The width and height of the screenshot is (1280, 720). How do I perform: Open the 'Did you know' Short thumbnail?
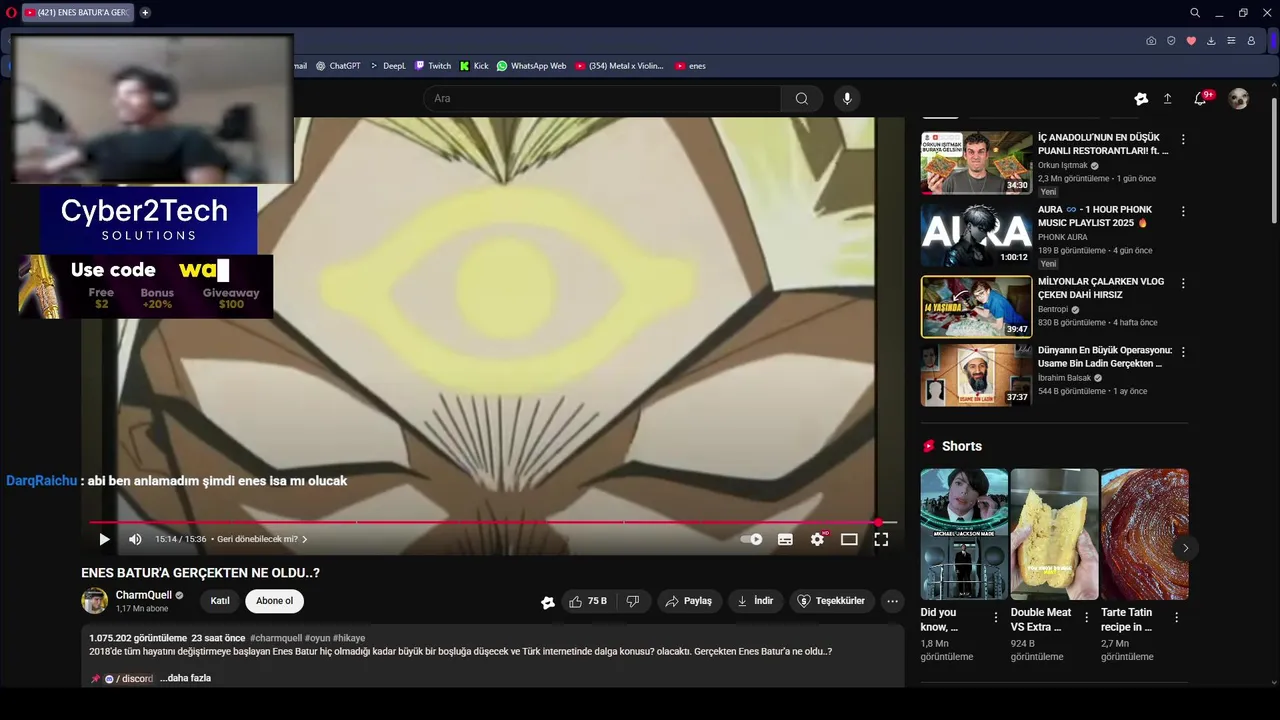[964, 534]
